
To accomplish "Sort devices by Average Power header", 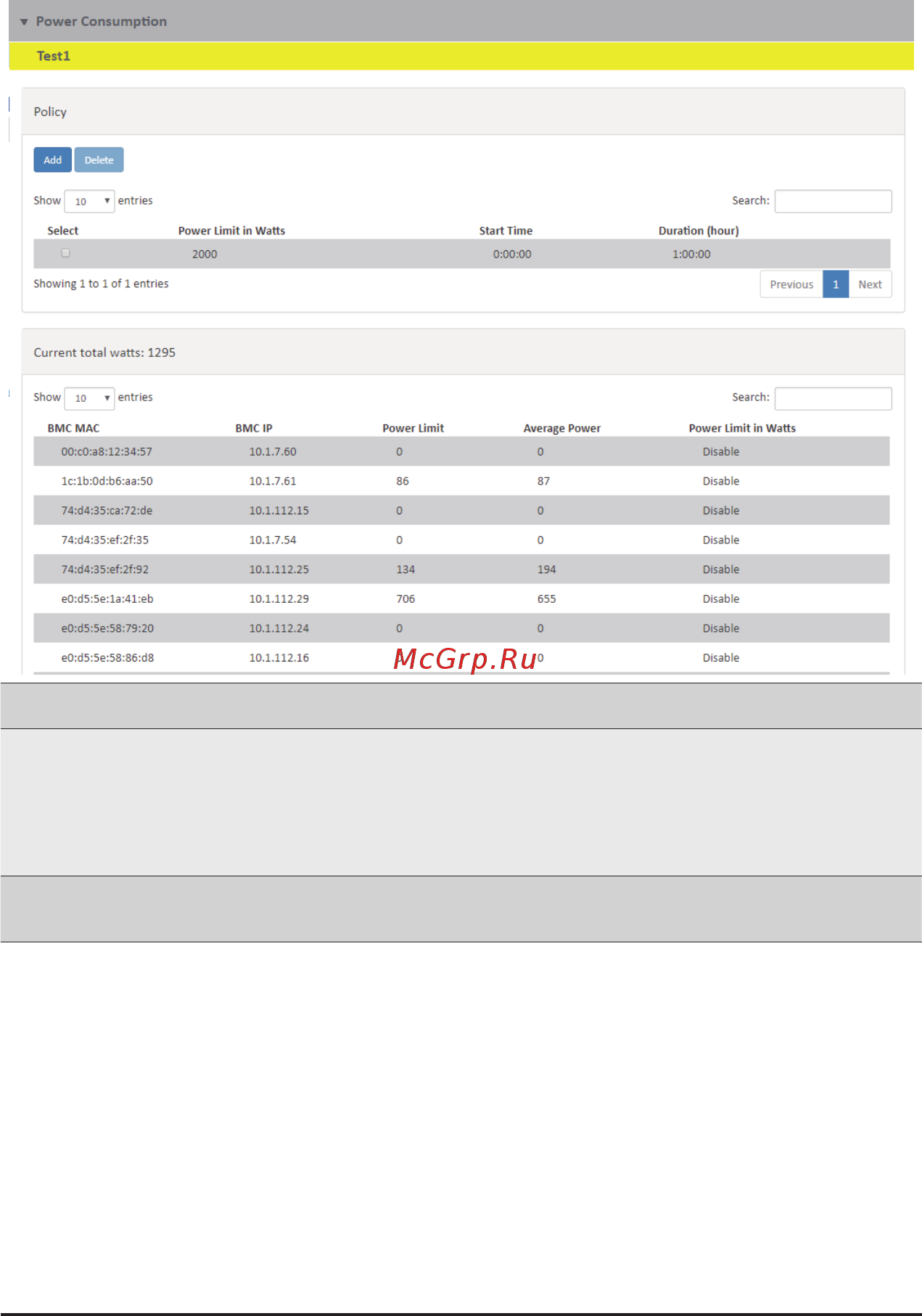I will [562, 428].
